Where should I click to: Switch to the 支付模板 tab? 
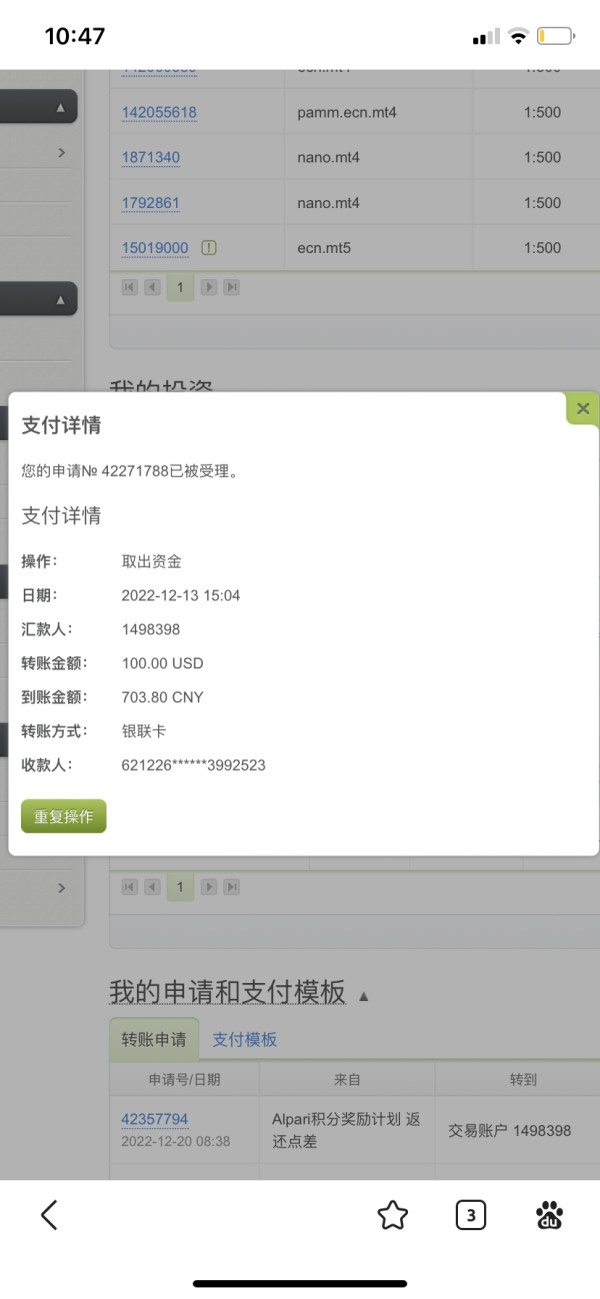(x=245, y=1040)
